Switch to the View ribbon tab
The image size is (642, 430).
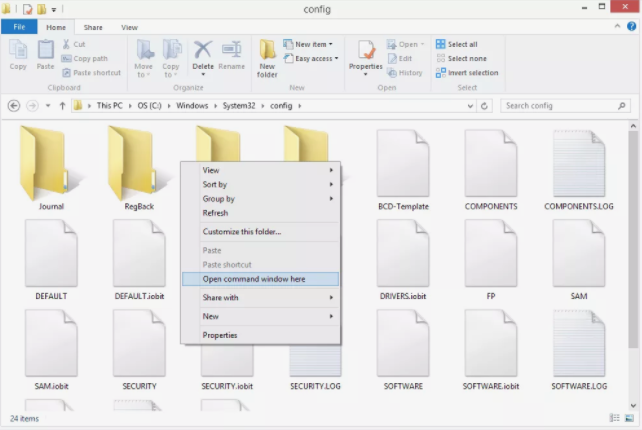(129, 27)
